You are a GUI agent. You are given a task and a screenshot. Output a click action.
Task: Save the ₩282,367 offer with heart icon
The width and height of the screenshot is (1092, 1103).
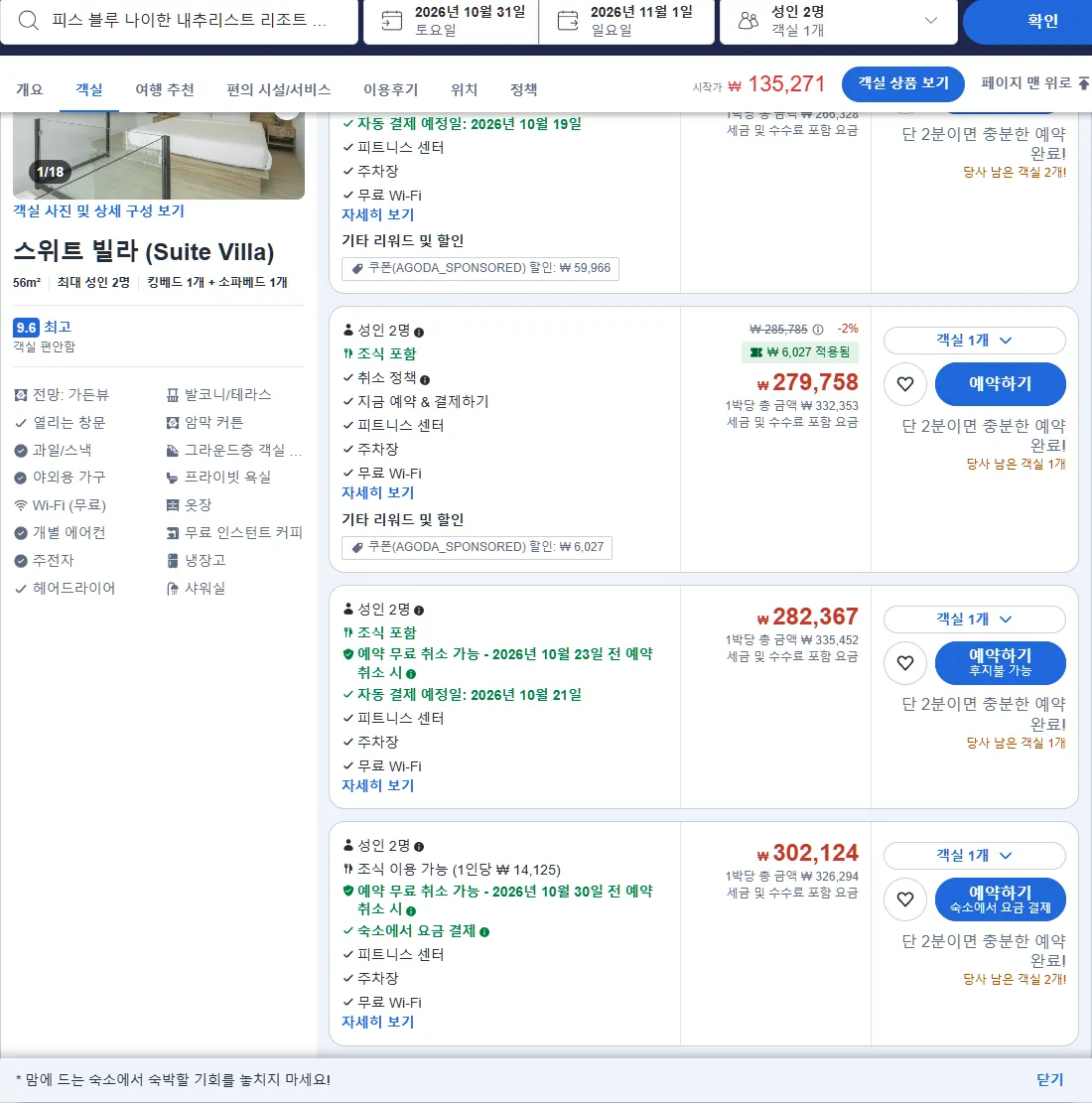[905, 662]
